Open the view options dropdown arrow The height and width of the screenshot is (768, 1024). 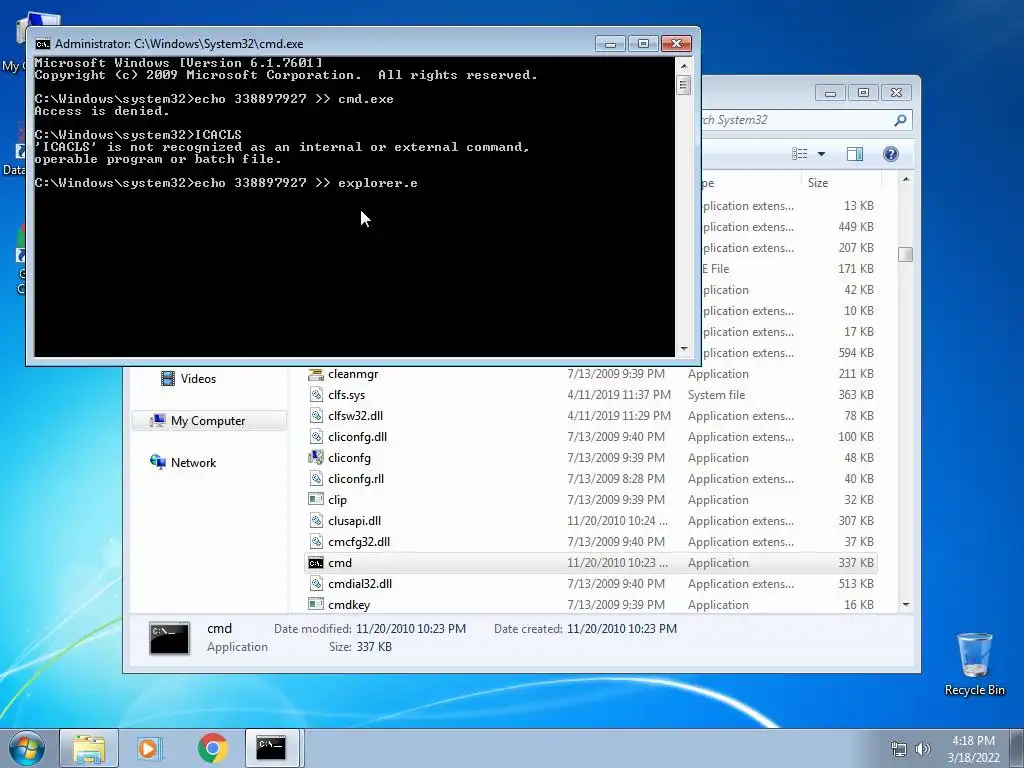coord(822,154)
